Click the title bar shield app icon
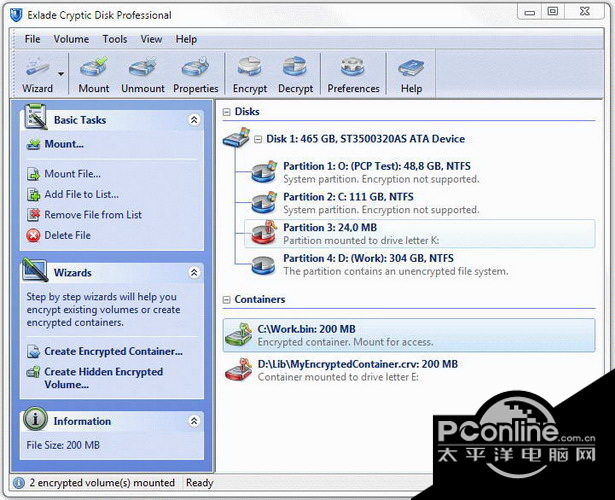 (16, 15)
